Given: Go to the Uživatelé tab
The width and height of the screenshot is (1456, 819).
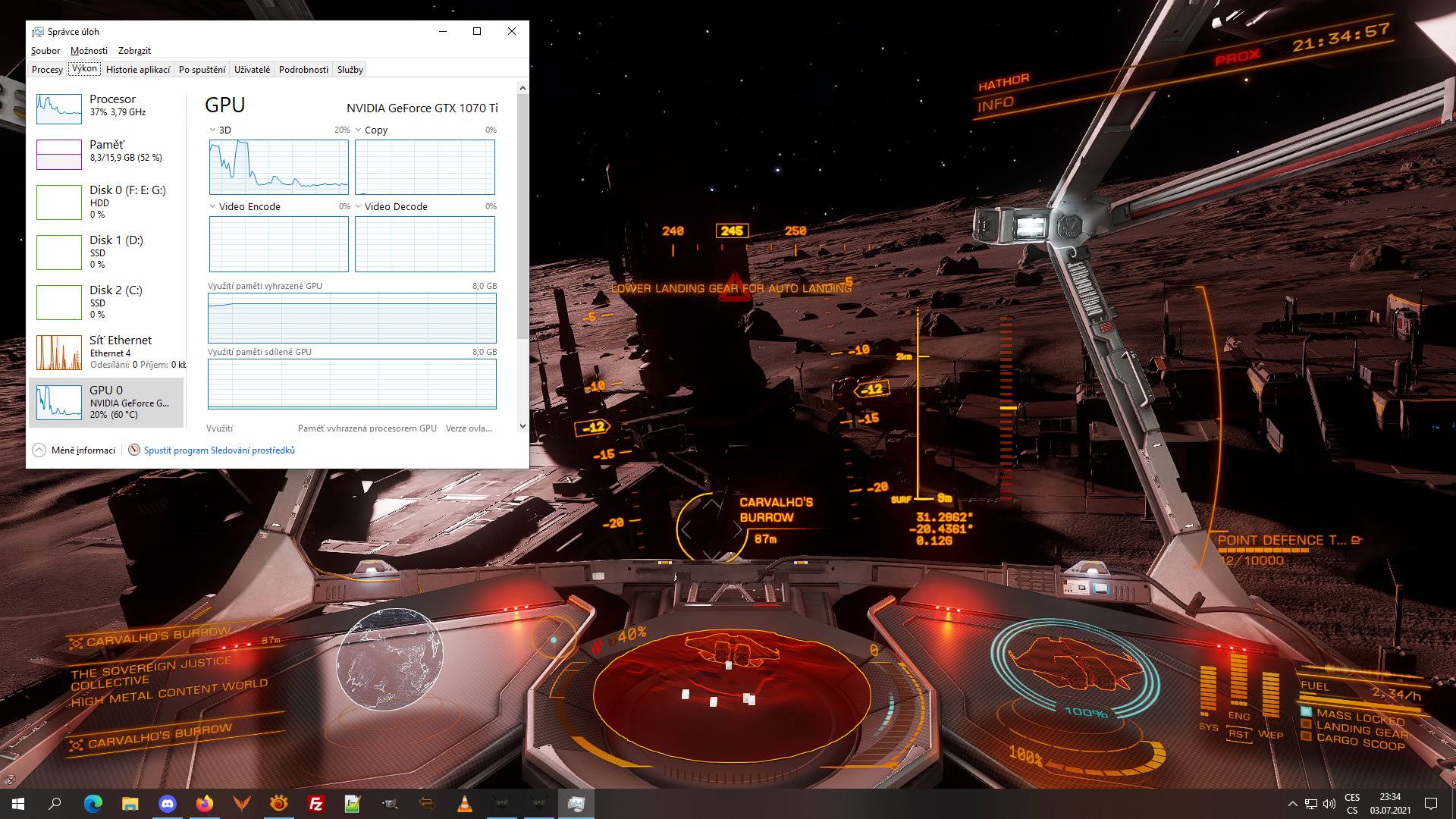Looking at the screenshot, I should [x=252, y=70].
